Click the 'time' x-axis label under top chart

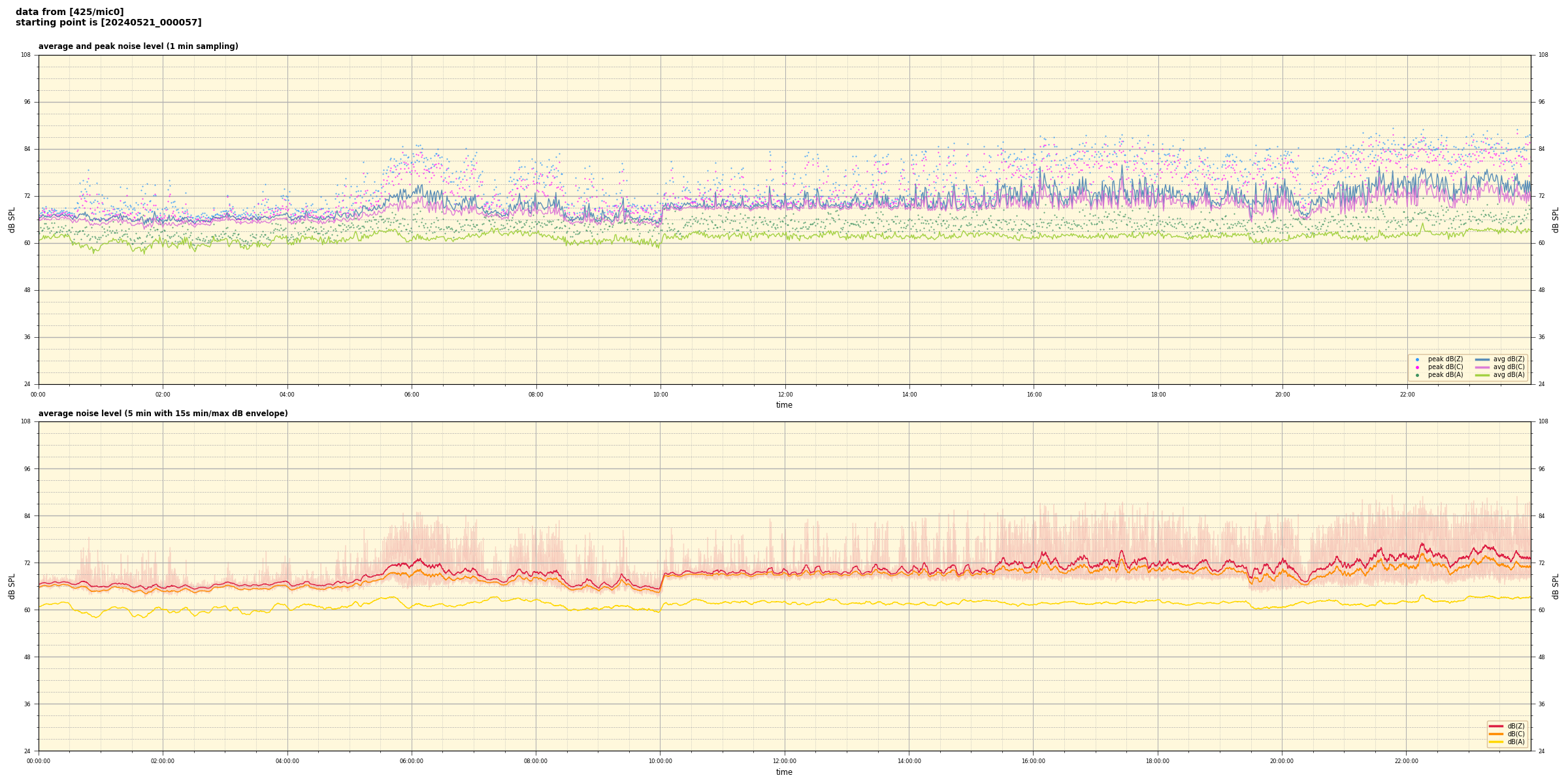(x=784, y=405)
